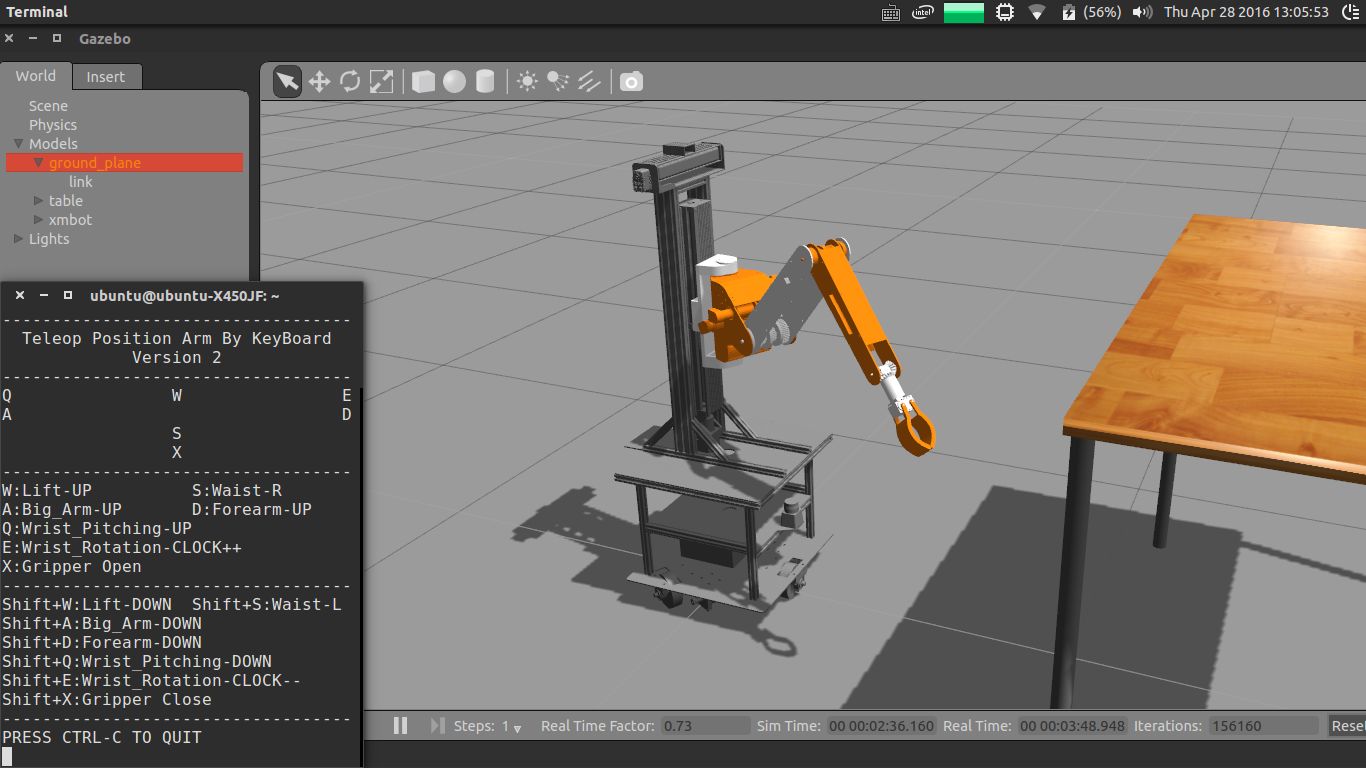Collapse the Models tree node
The image size is (1366, 768).
pos(19,144)
